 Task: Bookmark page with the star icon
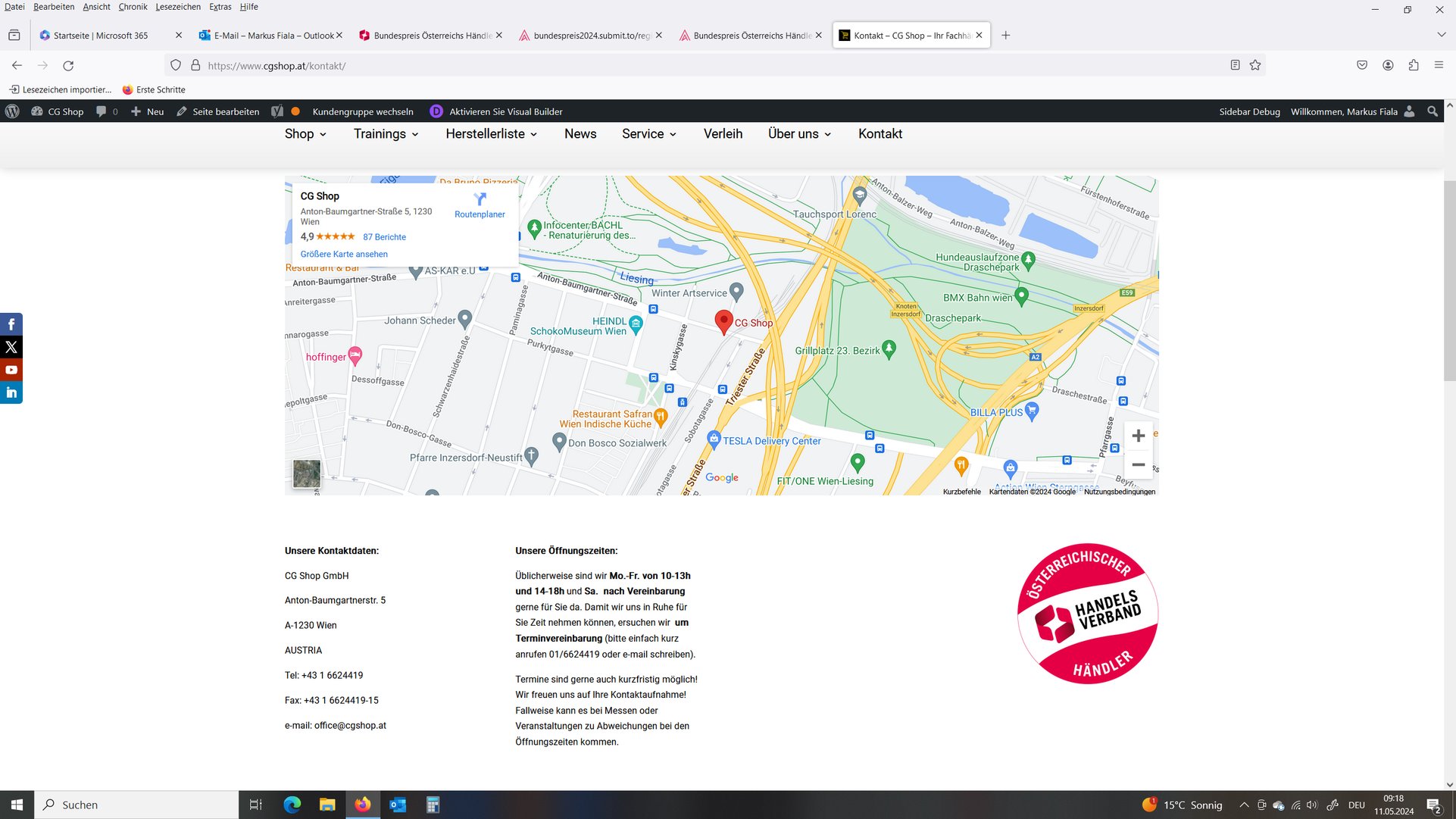tap(1255, 65)
